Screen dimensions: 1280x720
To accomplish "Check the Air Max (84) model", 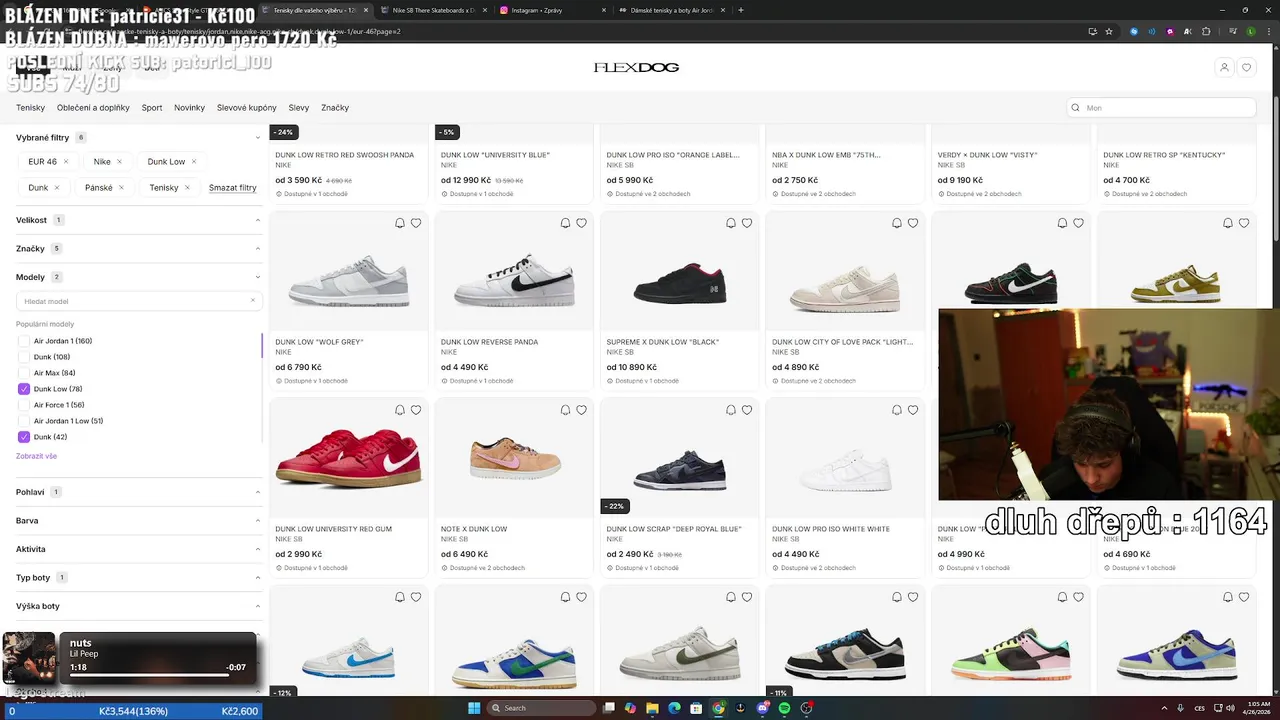I will click(24, 373).
